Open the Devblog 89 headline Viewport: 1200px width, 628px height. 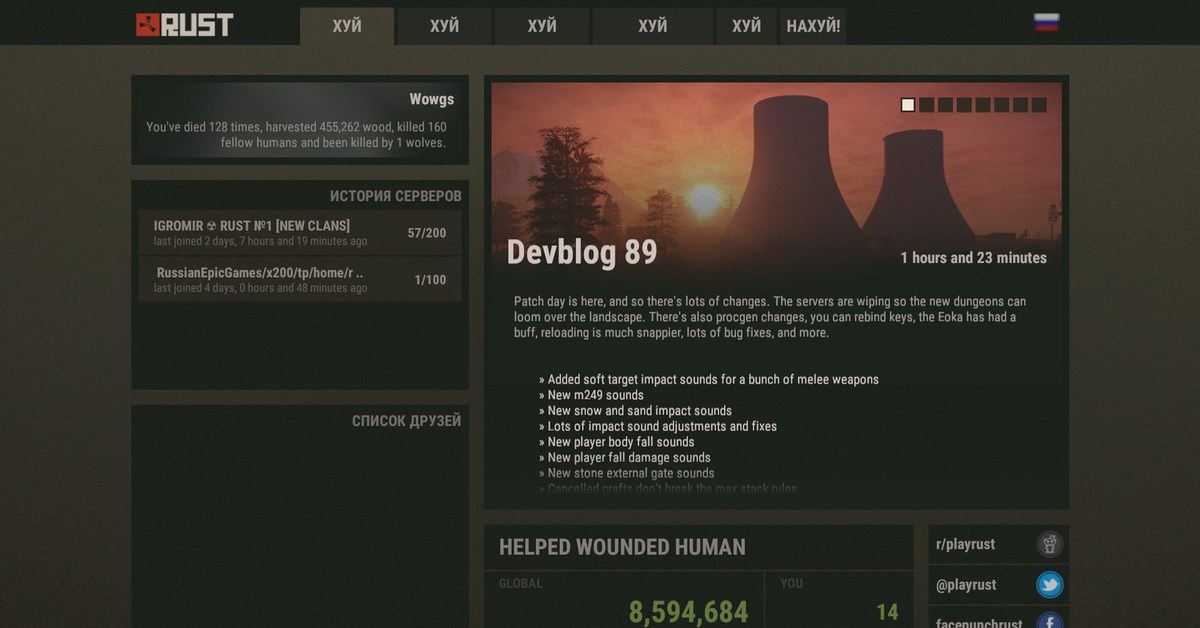(x=582, y=253)
